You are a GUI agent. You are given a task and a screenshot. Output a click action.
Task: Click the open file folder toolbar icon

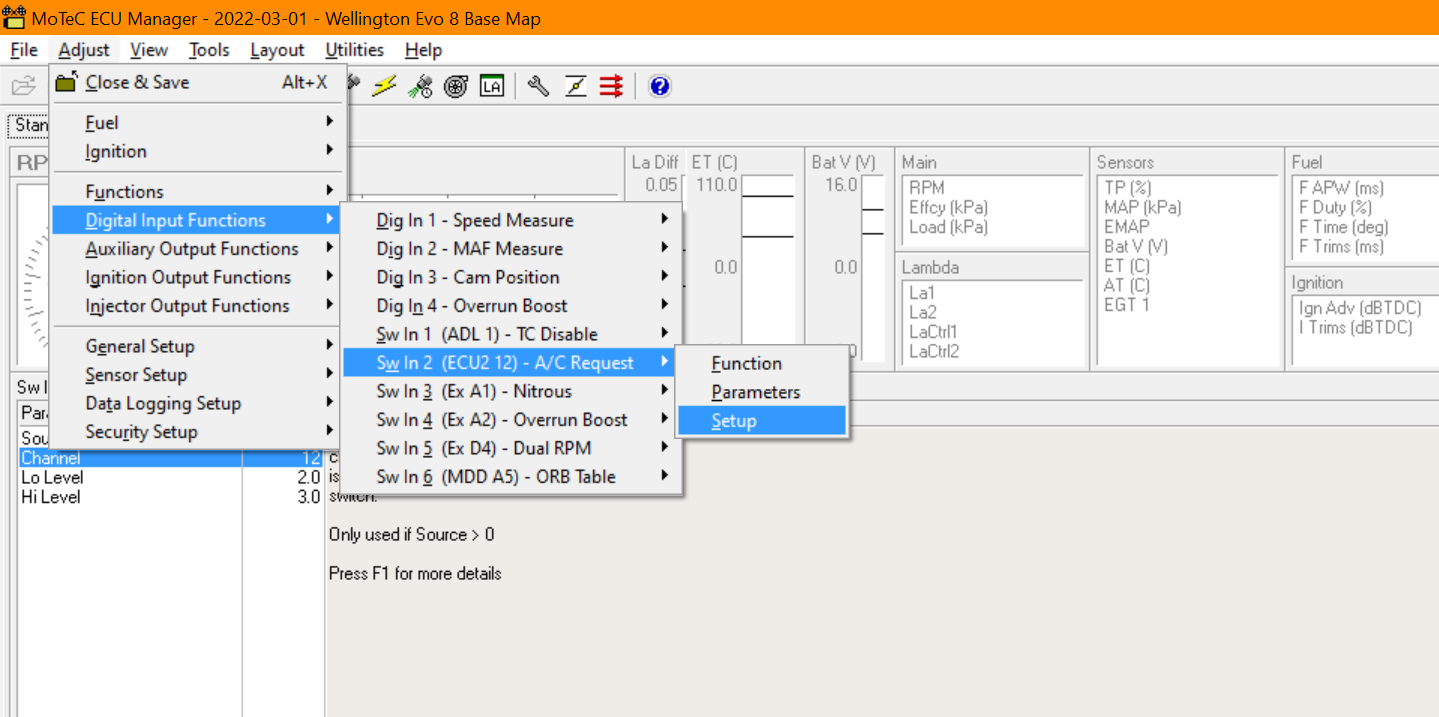point(23,87)
